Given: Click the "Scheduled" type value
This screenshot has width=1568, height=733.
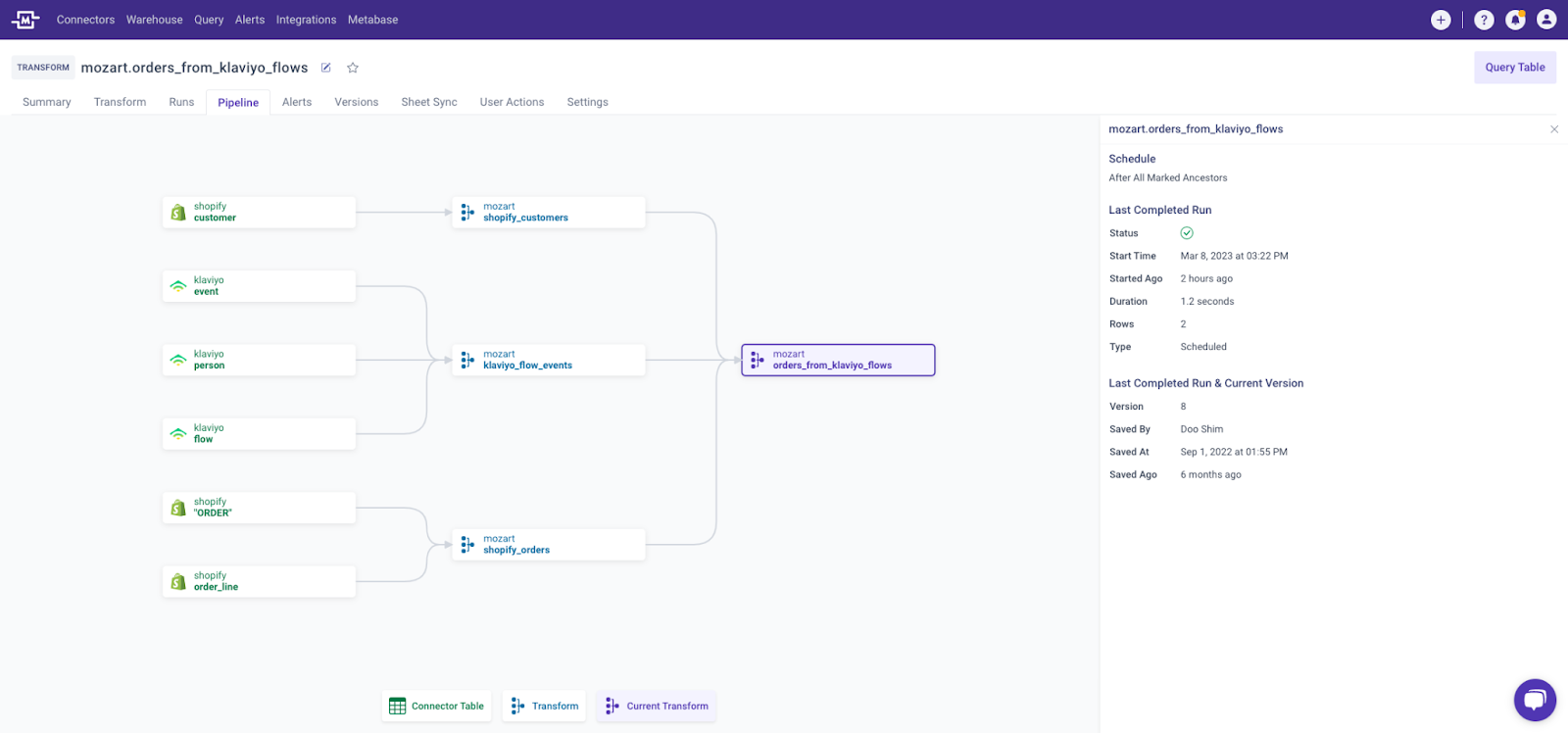Looking at the screenshot, I should click(1203, 347).
